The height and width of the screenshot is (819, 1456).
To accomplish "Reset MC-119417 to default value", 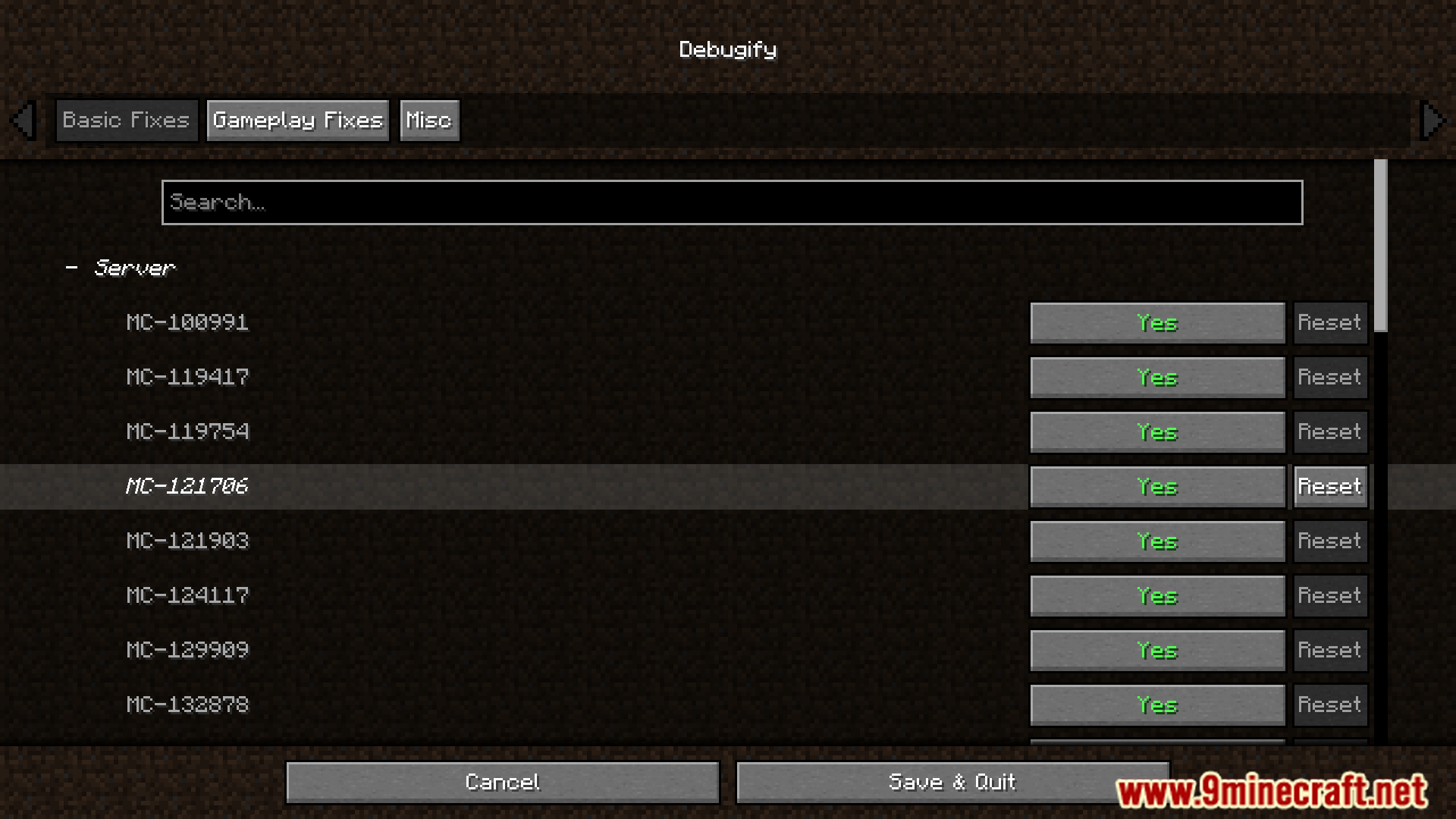I will coord(1330,376).
